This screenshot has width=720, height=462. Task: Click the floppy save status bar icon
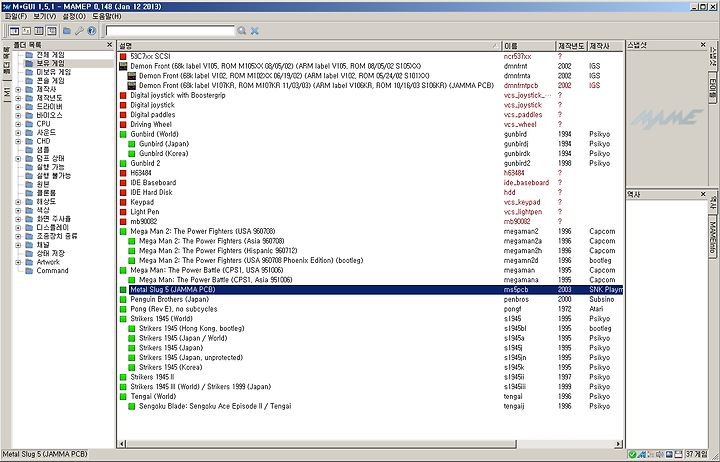pos(678,455)
